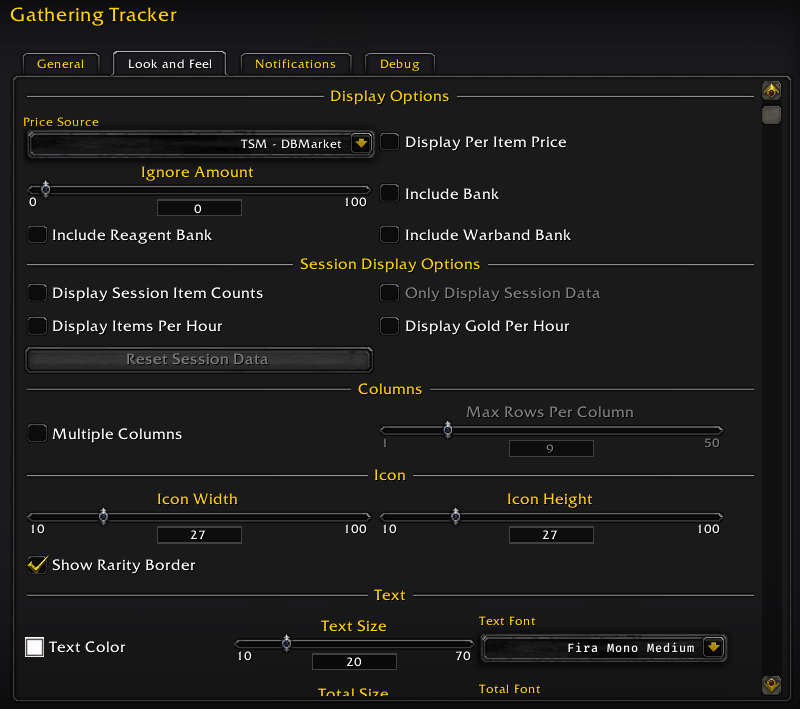Toggle the Multiple Columns checkbox
800x709 pixels.
tap(37, 433)
